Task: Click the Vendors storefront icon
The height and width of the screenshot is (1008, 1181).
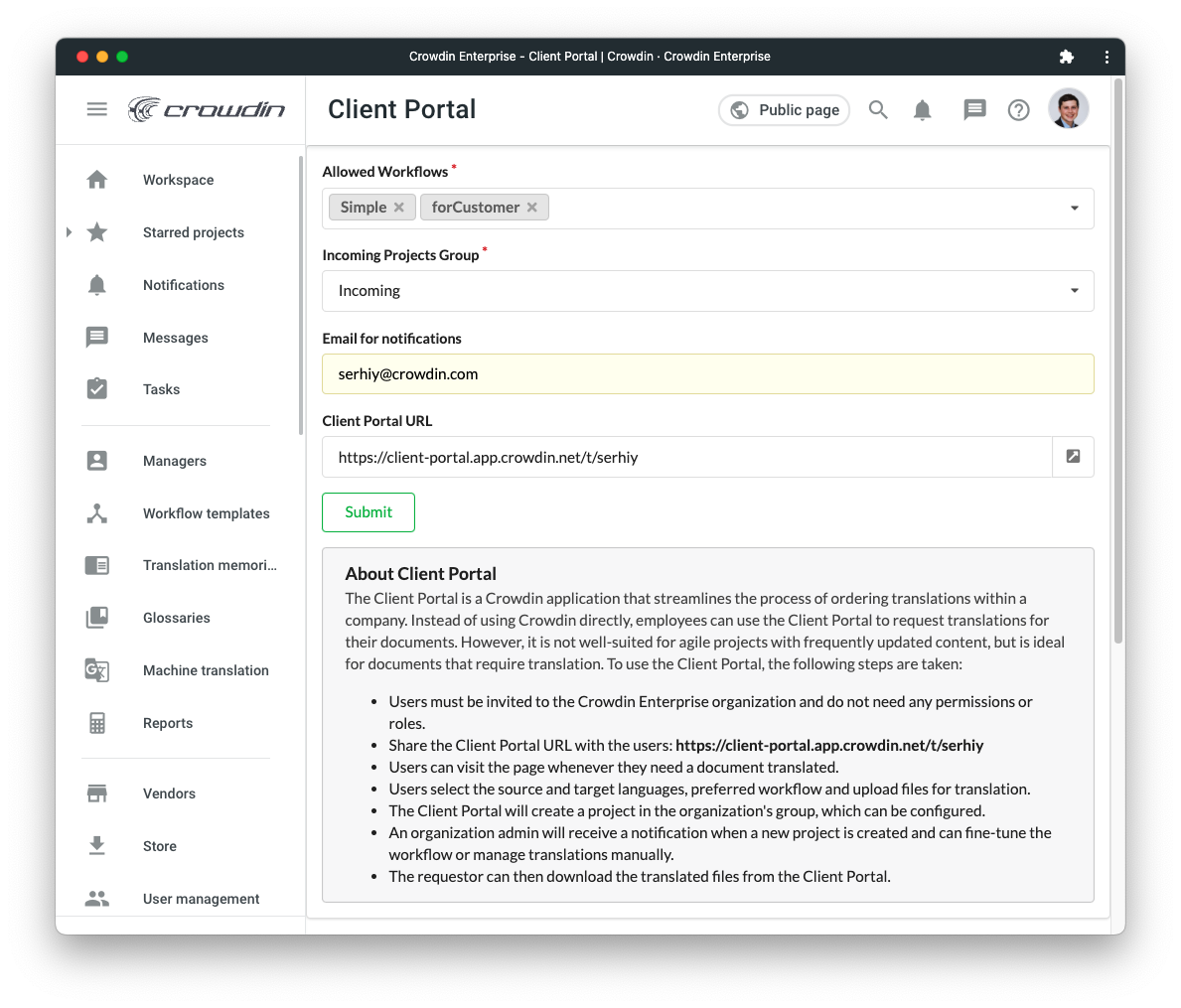Action: 96,793
